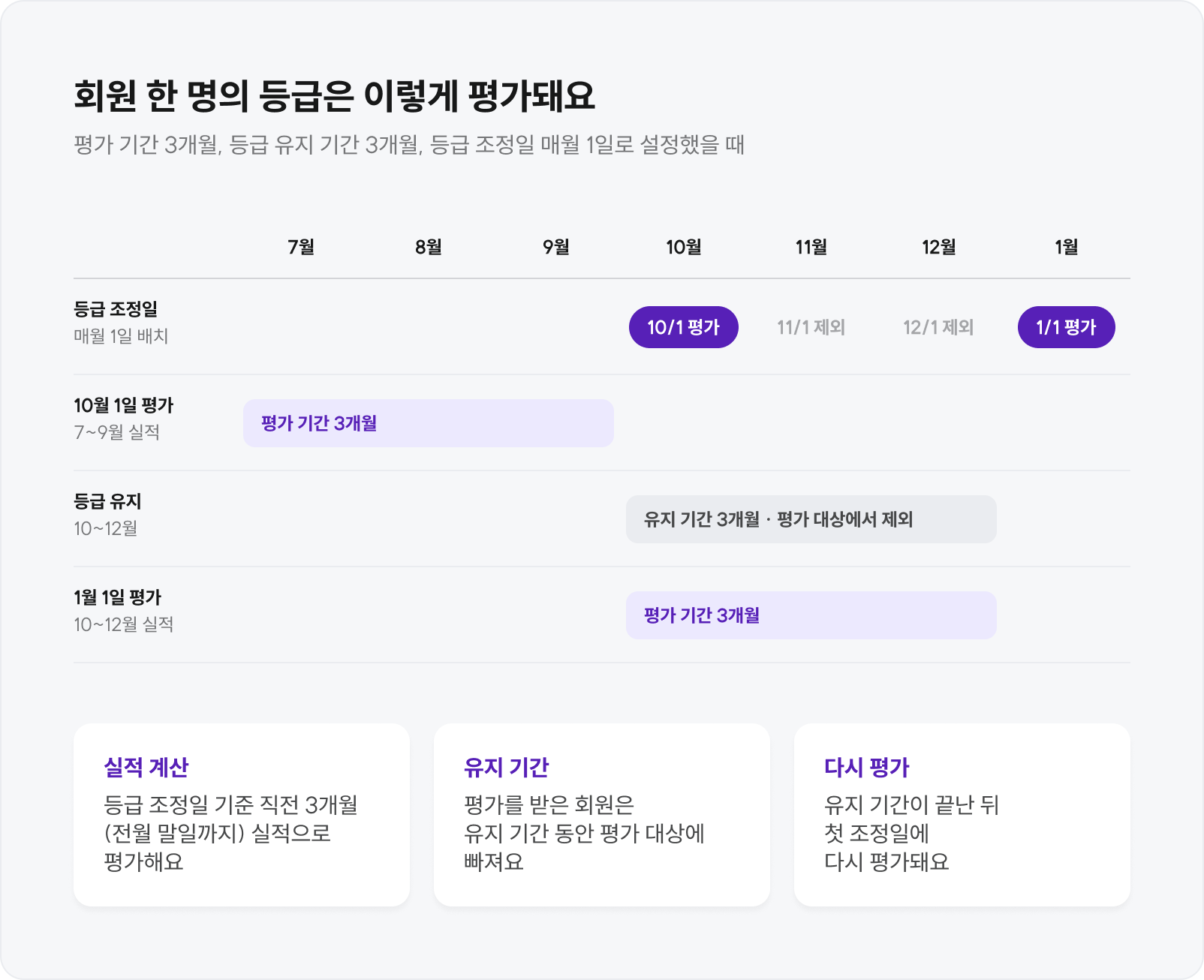Click the '7~9월 실적' sub-label

coord(116,432)
